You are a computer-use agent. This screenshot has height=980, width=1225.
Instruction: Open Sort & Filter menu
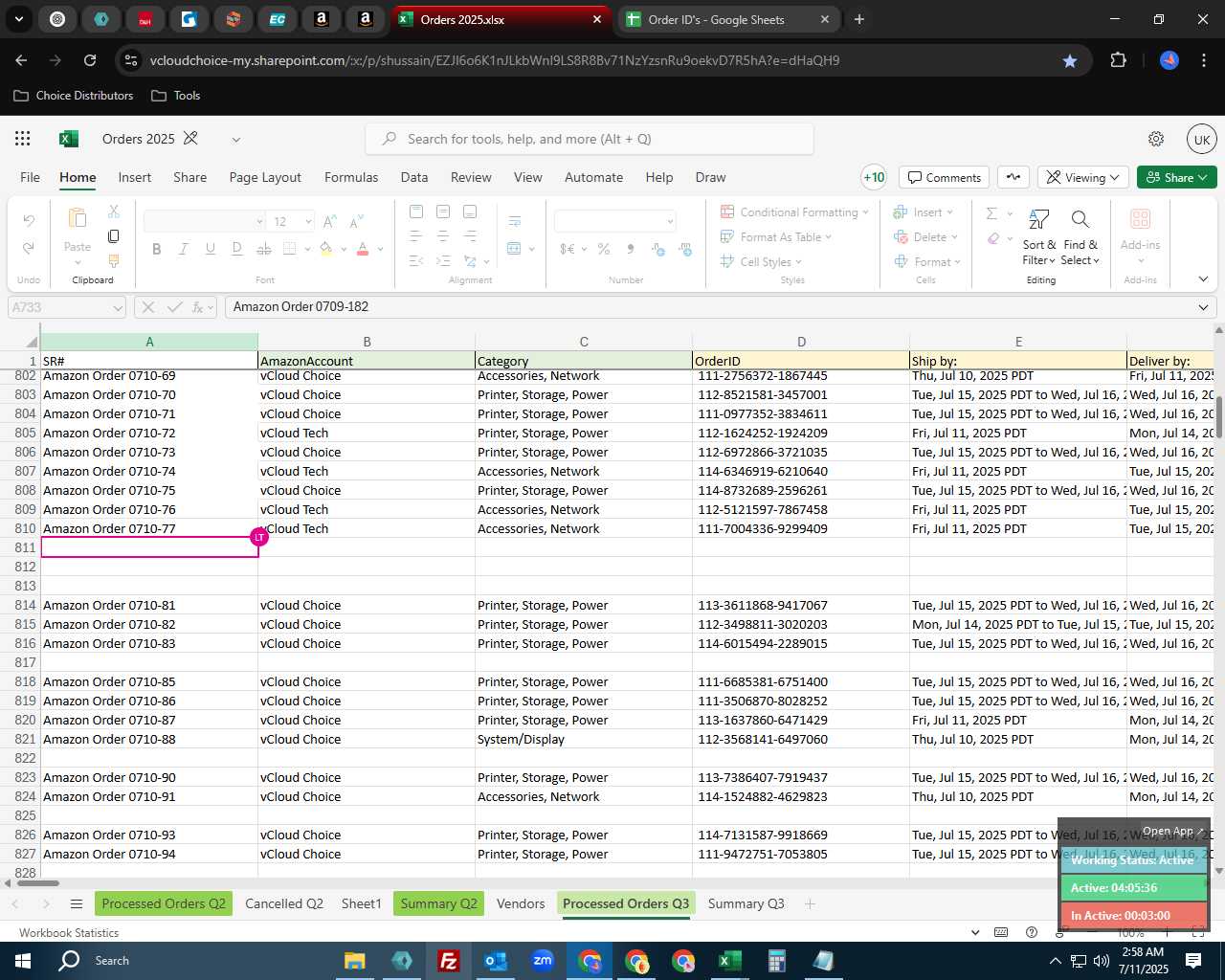coord(1039,237)
